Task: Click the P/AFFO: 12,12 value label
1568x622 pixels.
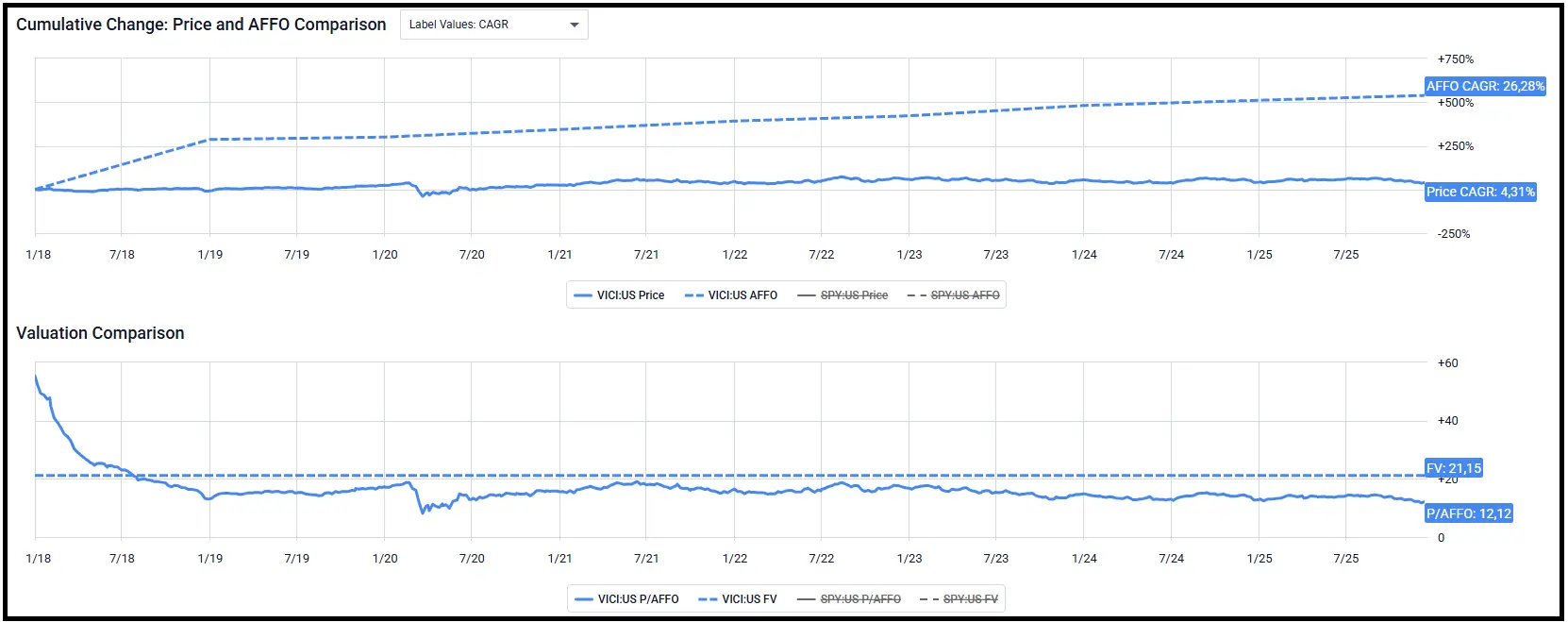Action: point(1469,513)
